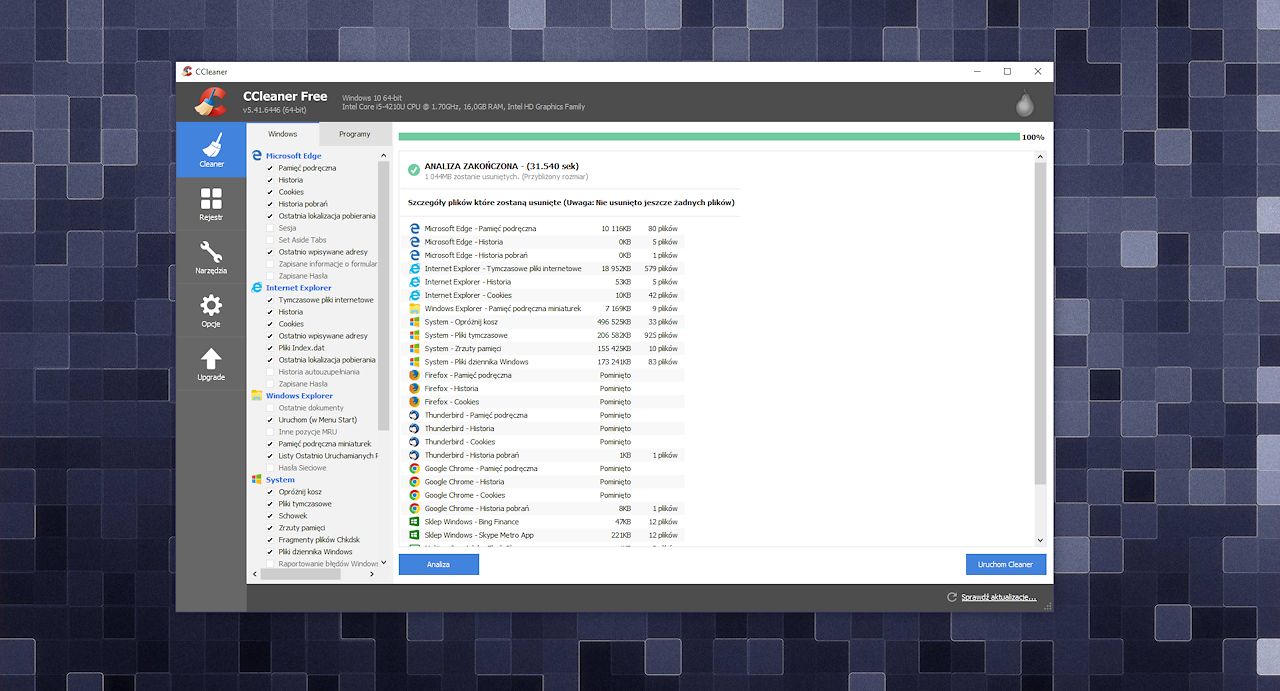Click the Uruchom Cleaner button
1280x691 pixels.
pyautogui.click(x=1006, y=564)
